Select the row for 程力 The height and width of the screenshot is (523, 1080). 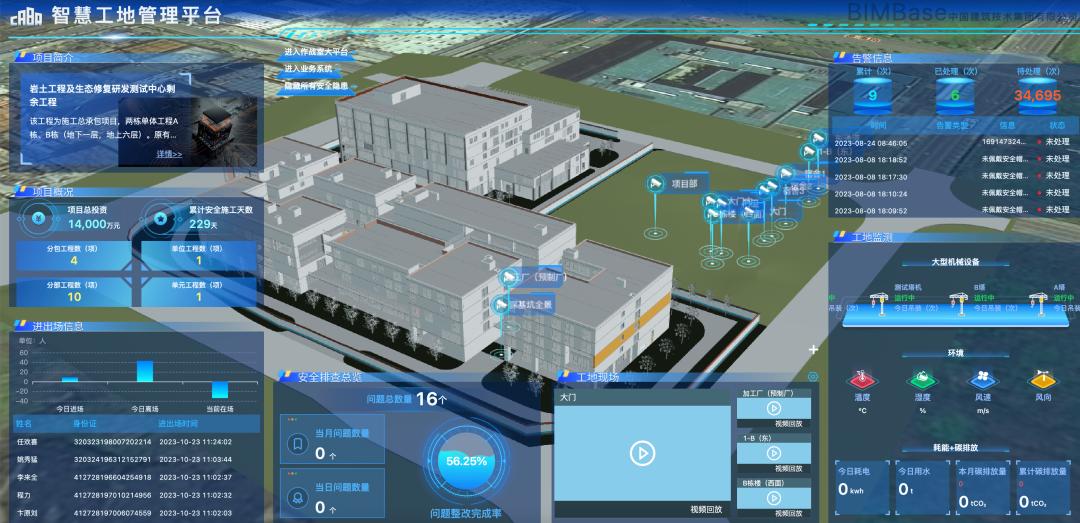[136, 495]
